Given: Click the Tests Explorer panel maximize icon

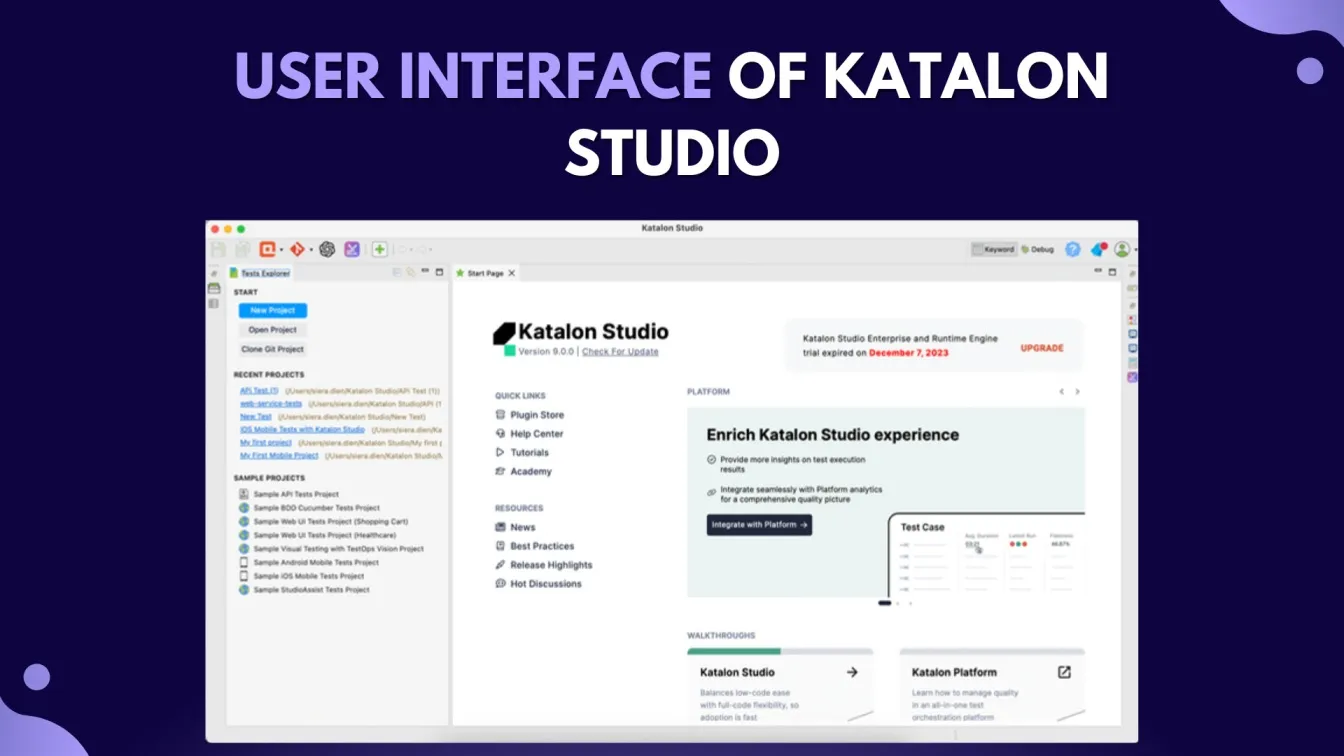Looking at the screenshot, I should coord(439,272).
